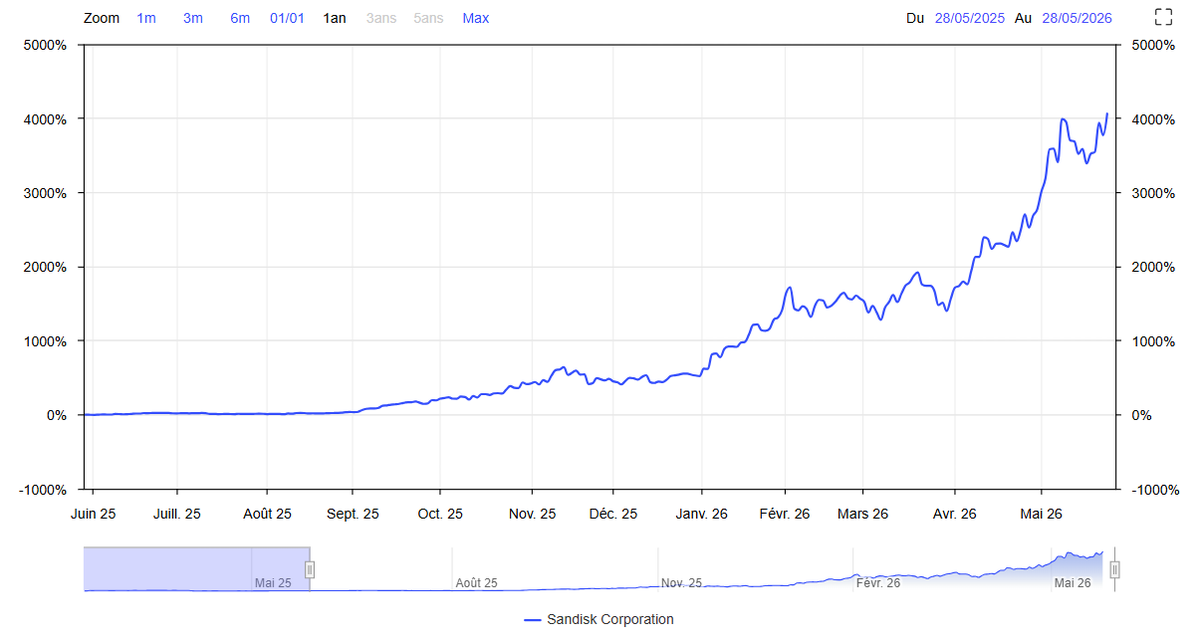Viewport: 1200px width, 640px height.
Task: Click the Mai 26 x-axis label on main chart
Action: click(x=1041, y=514)
